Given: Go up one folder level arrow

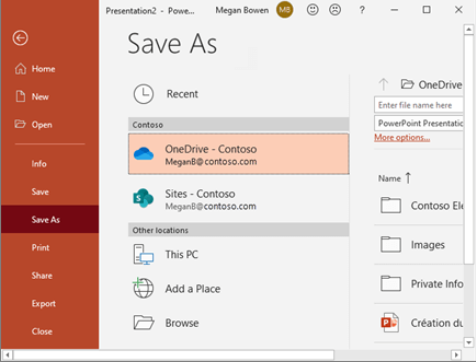Looking at the screenshot, I should pyautogui.click(x=383, y=85).
